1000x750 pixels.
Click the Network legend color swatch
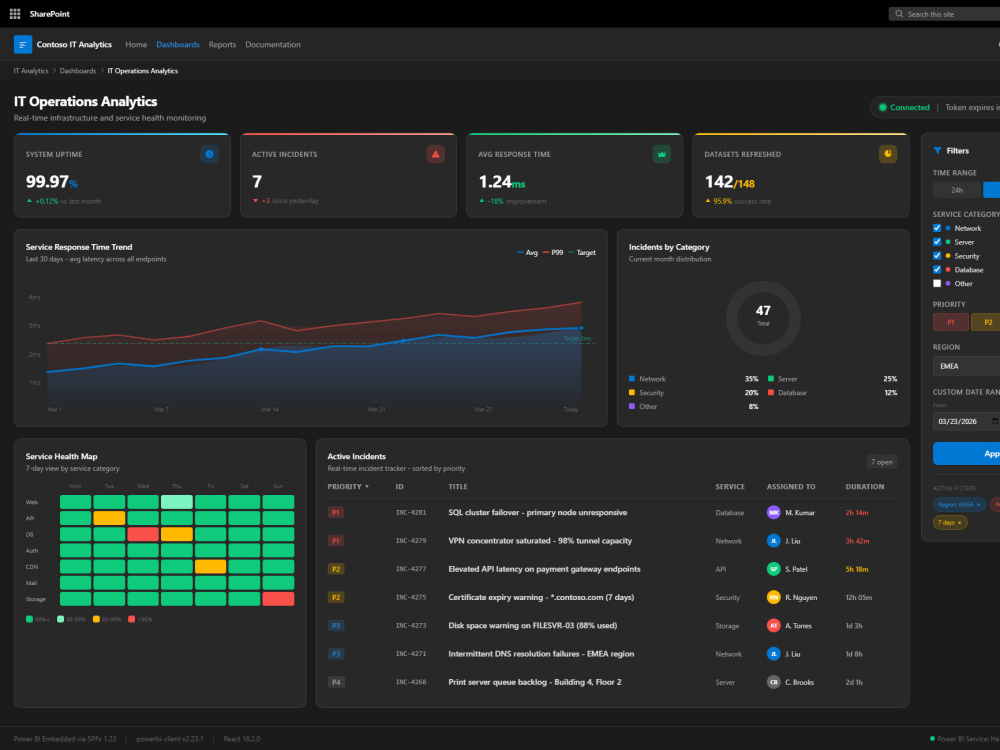(x=632, y=379)
